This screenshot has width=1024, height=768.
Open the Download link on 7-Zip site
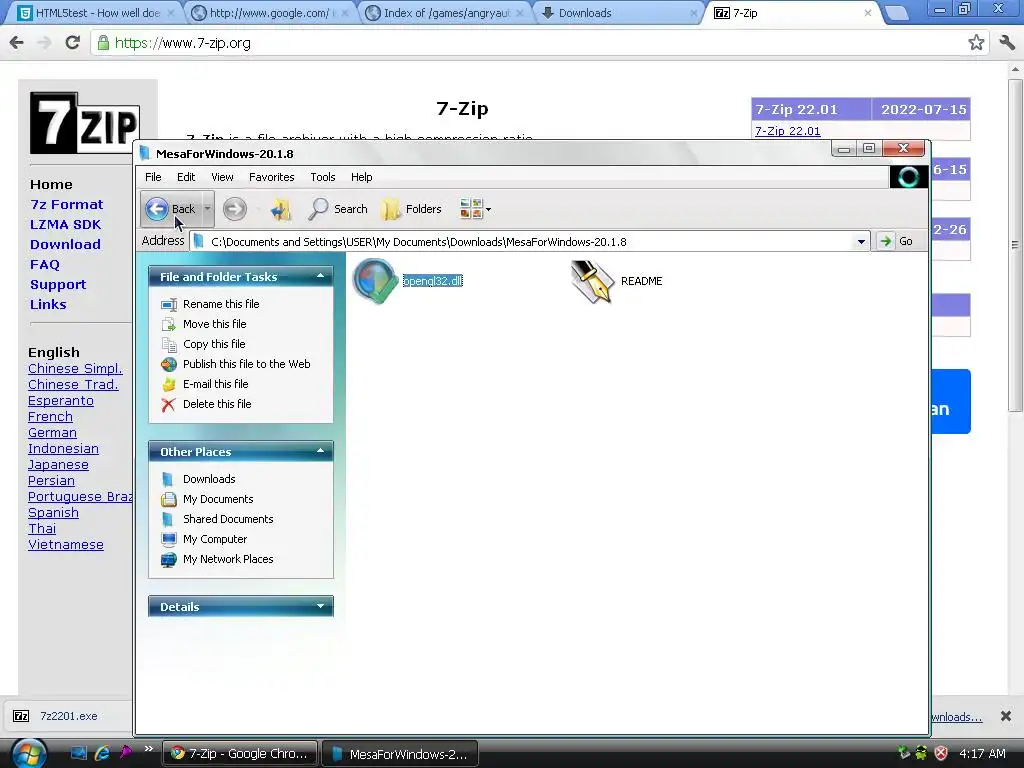(x=65, y=244)
